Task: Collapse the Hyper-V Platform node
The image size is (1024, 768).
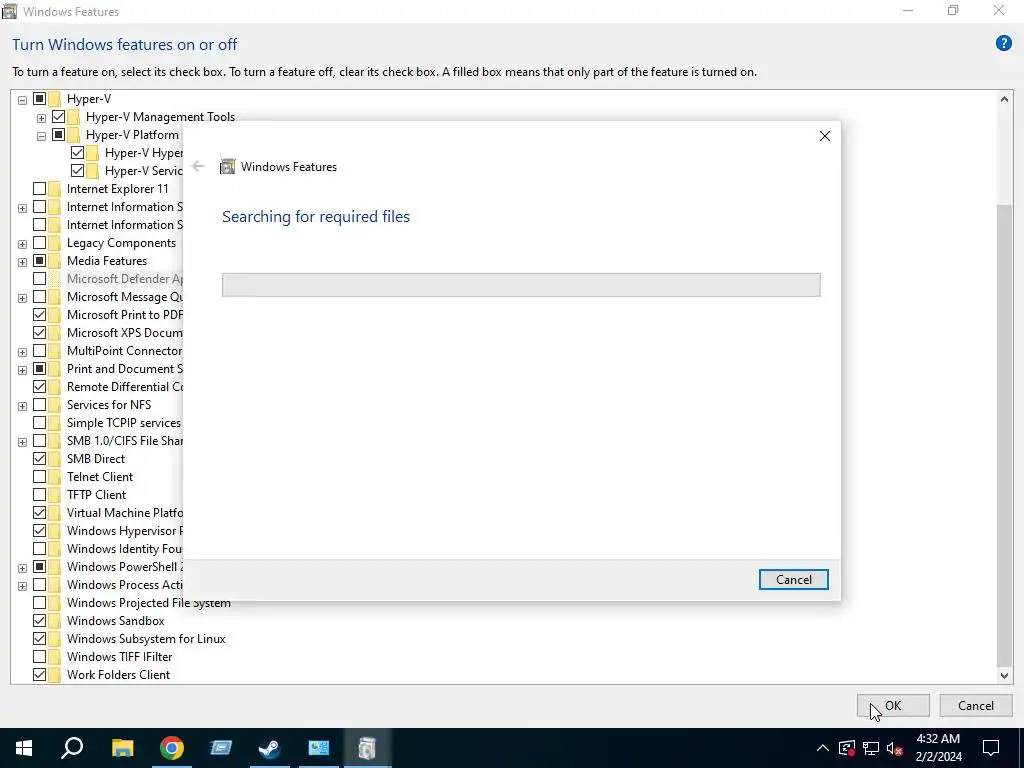Action: [x=41, y=136]
